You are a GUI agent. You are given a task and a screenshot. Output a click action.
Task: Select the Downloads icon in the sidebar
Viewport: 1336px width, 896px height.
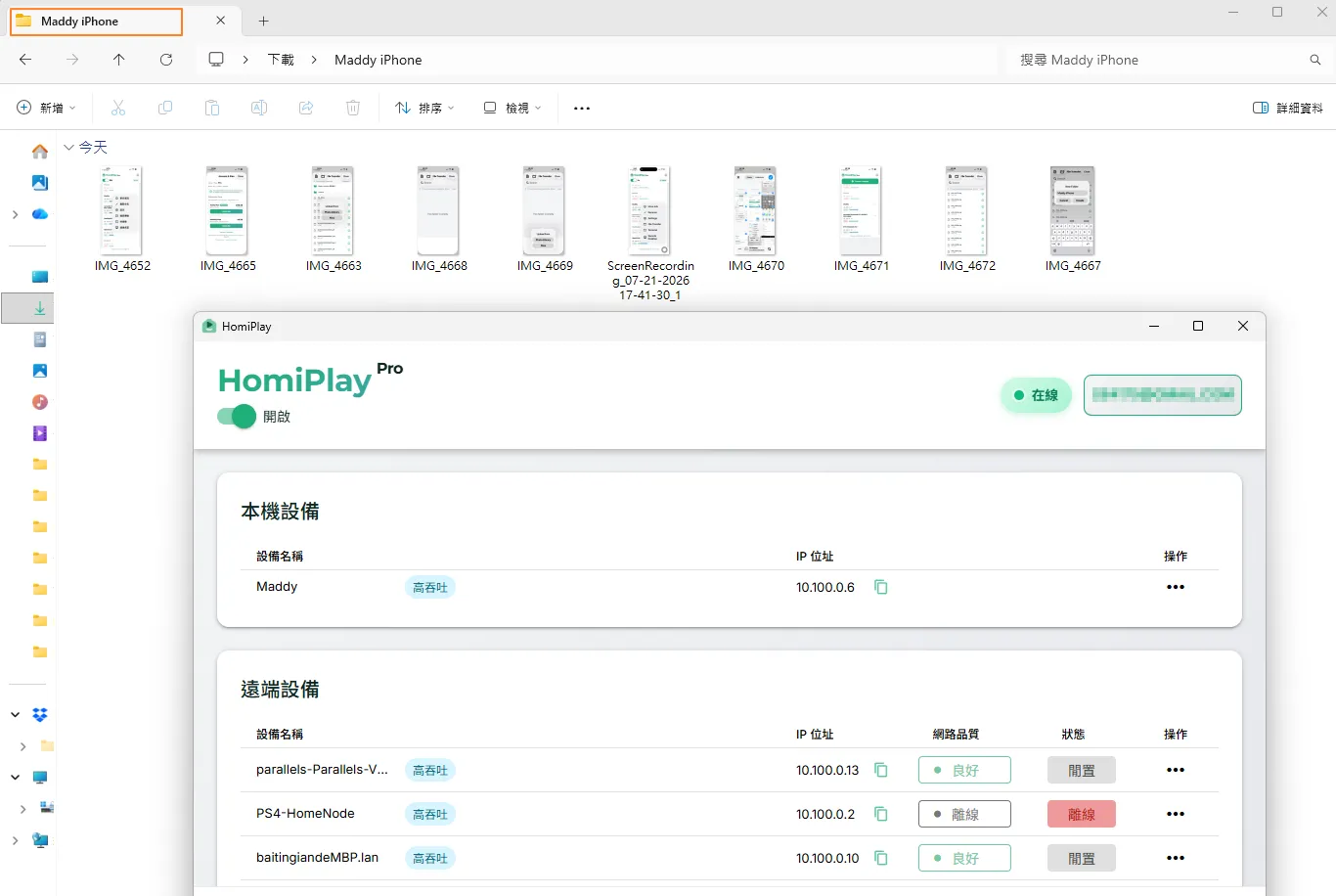pos(40,308)
